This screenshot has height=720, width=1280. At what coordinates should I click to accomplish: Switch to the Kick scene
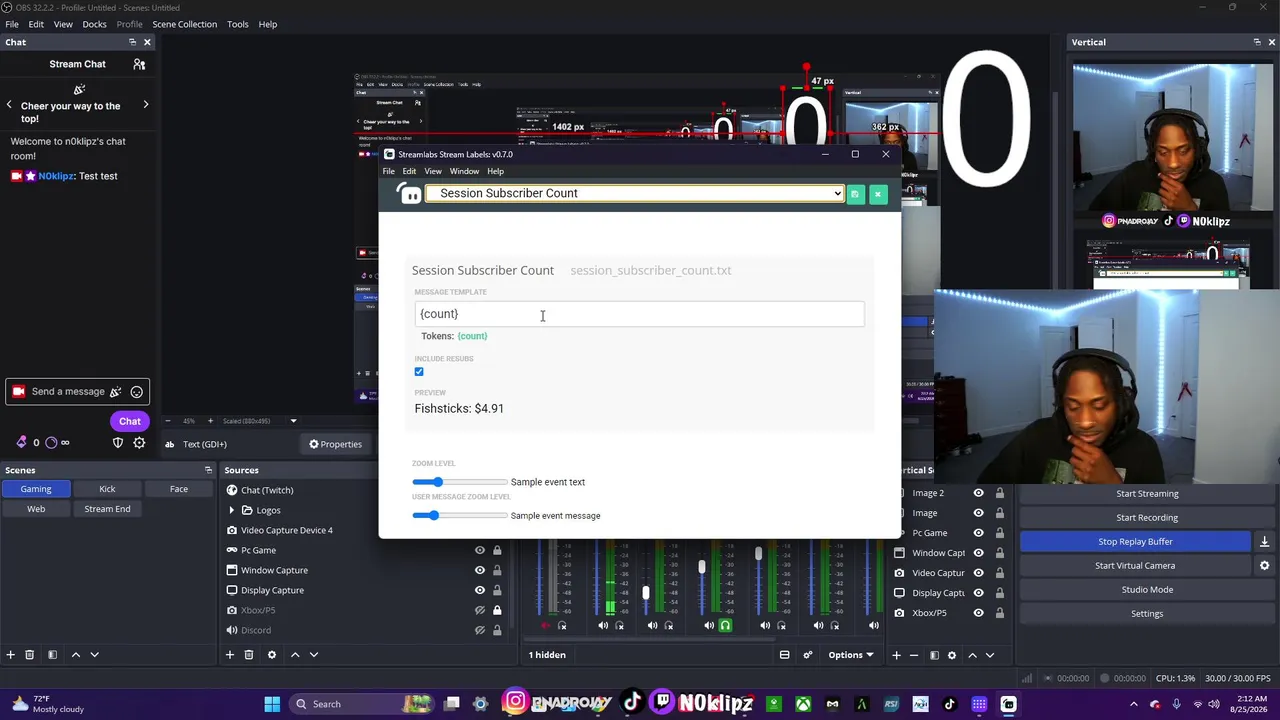coord(107,489)
